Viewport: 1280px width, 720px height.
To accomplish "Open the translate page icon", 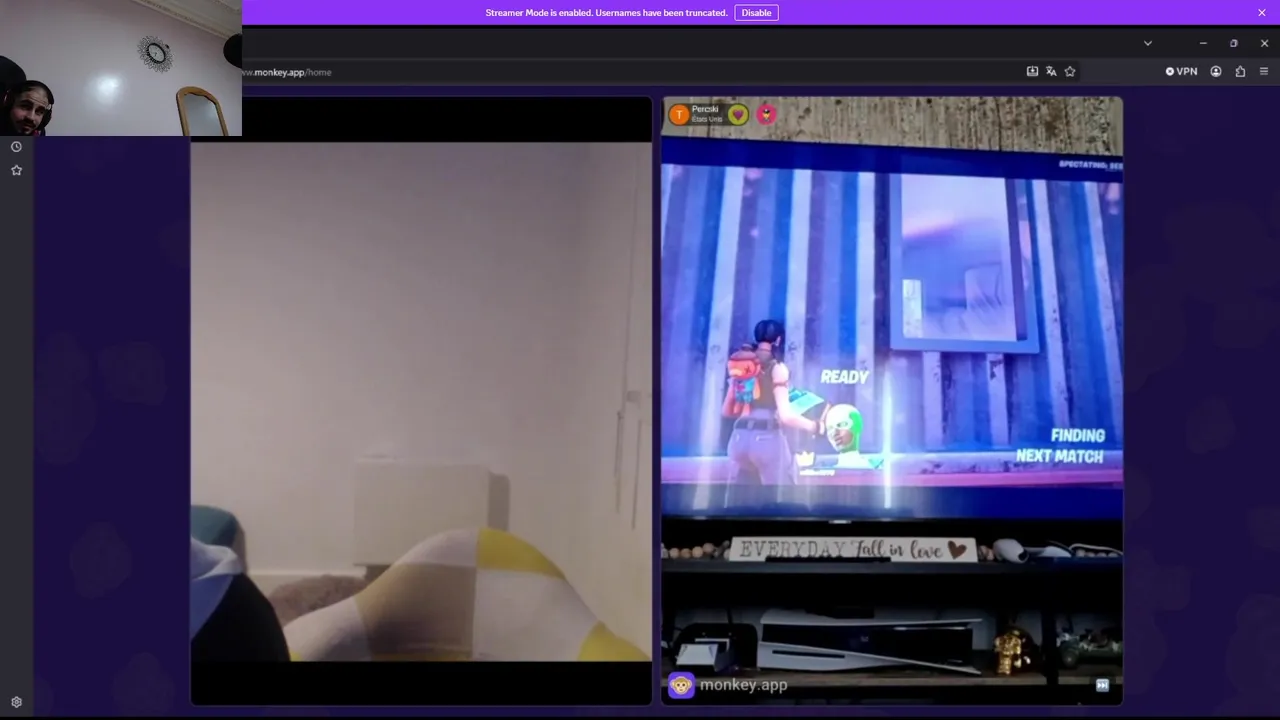I will (x=1051, y=71).
